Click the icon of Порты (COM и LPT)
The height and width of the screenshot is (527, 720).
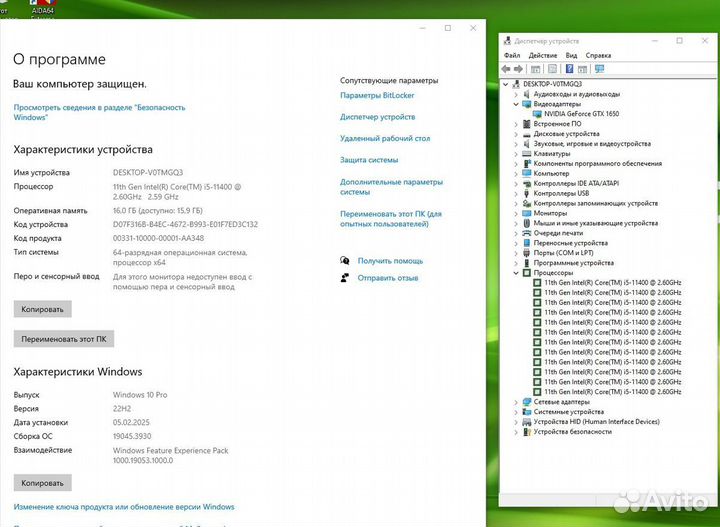pos(527,253)
